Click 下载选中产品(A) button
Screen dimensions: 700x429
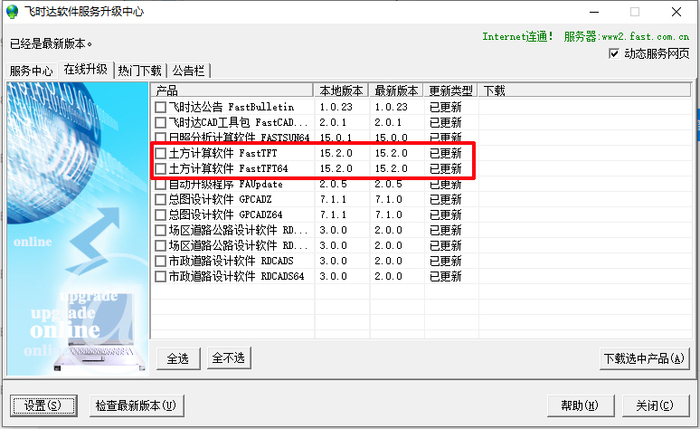click(x=644, y=358)
